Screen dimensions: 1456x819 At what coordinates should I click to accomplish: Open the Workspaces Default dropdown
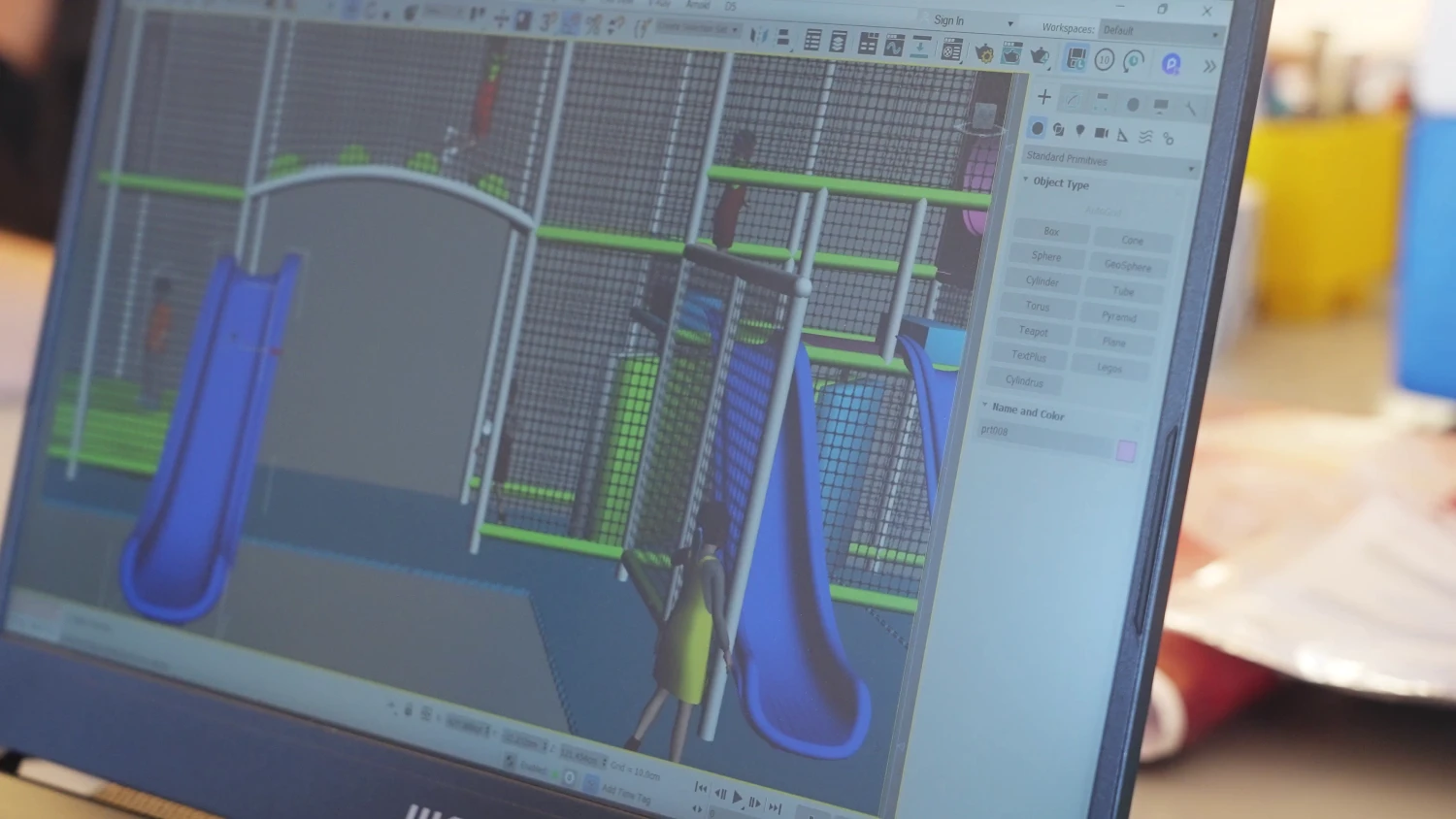coord(1161,31)
